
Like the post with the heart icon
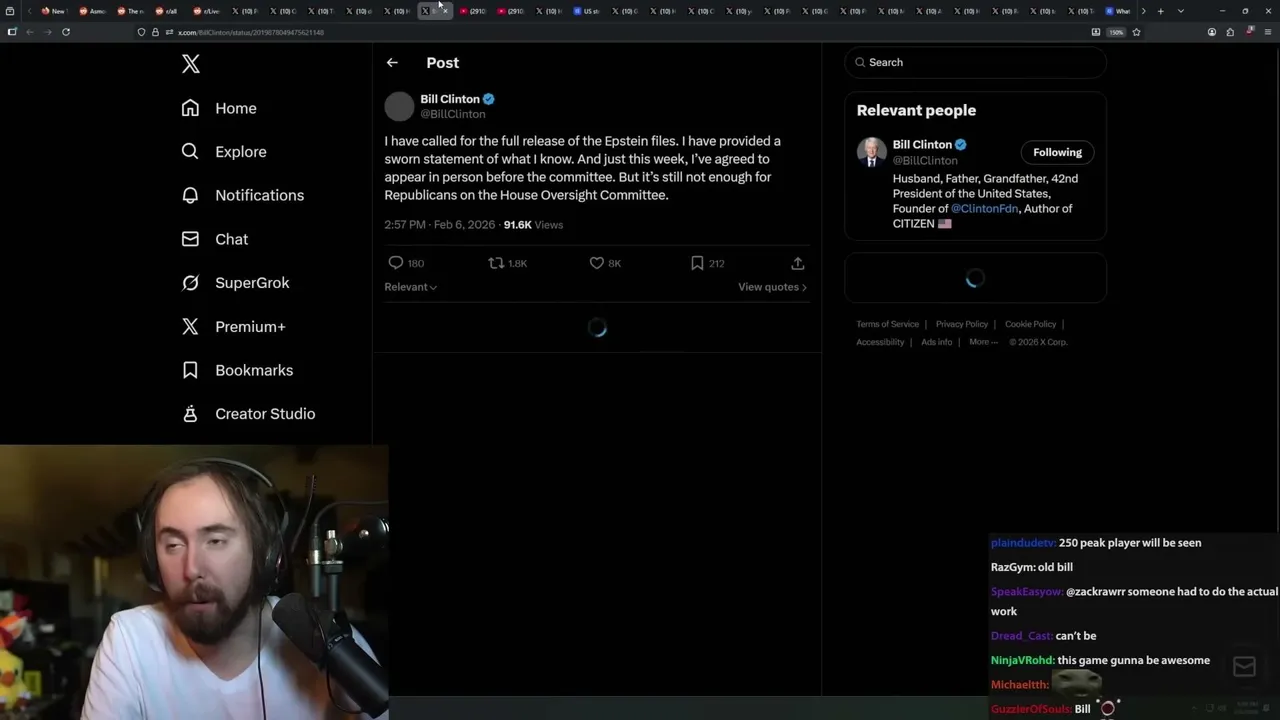pos(597,263)
